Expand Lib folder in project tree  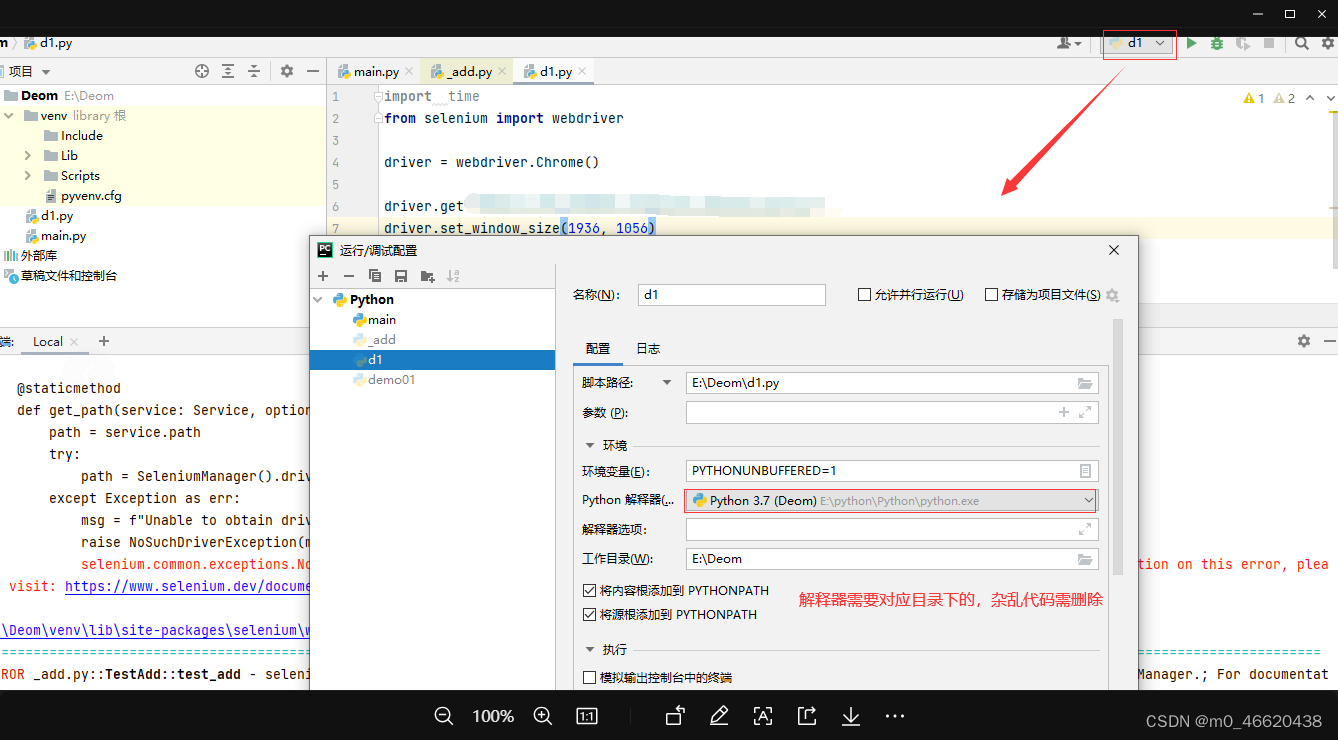point(28,156)
